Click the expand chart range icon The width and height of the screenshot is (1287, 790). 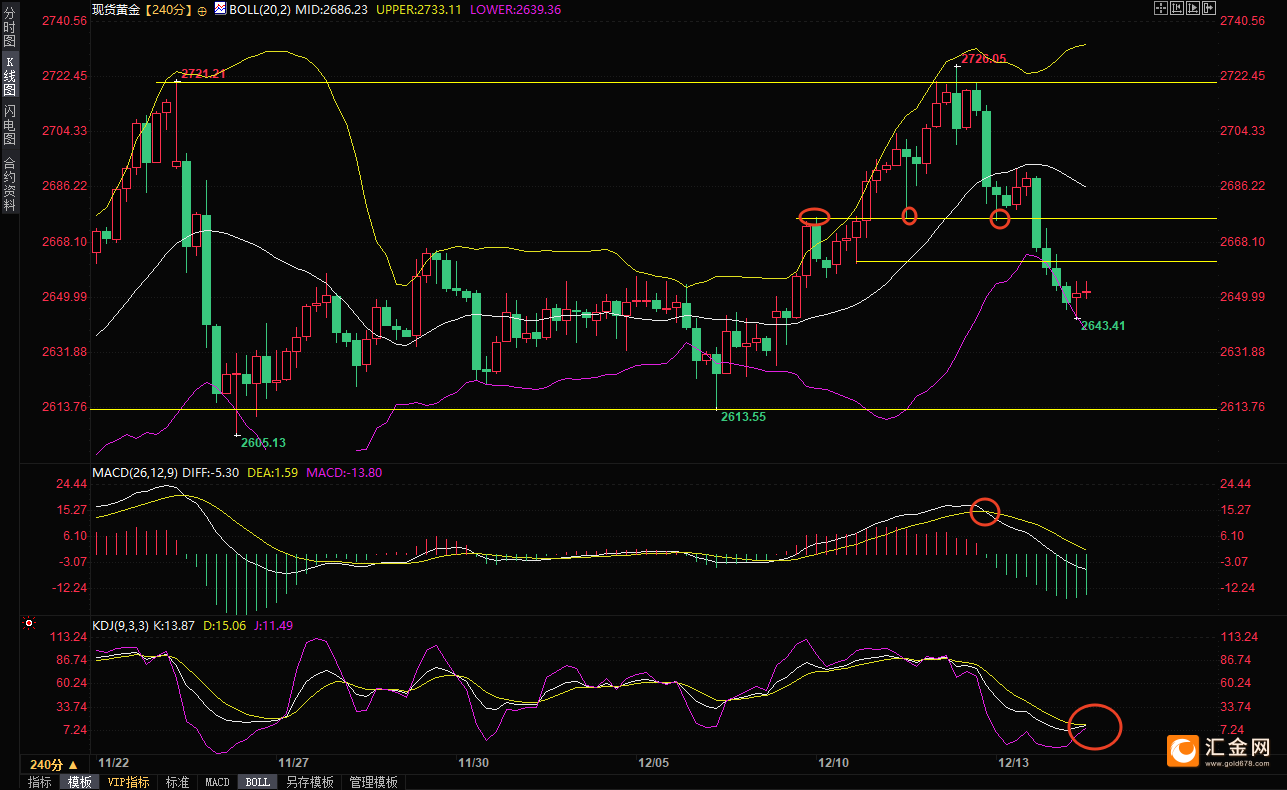(1193, 8)
